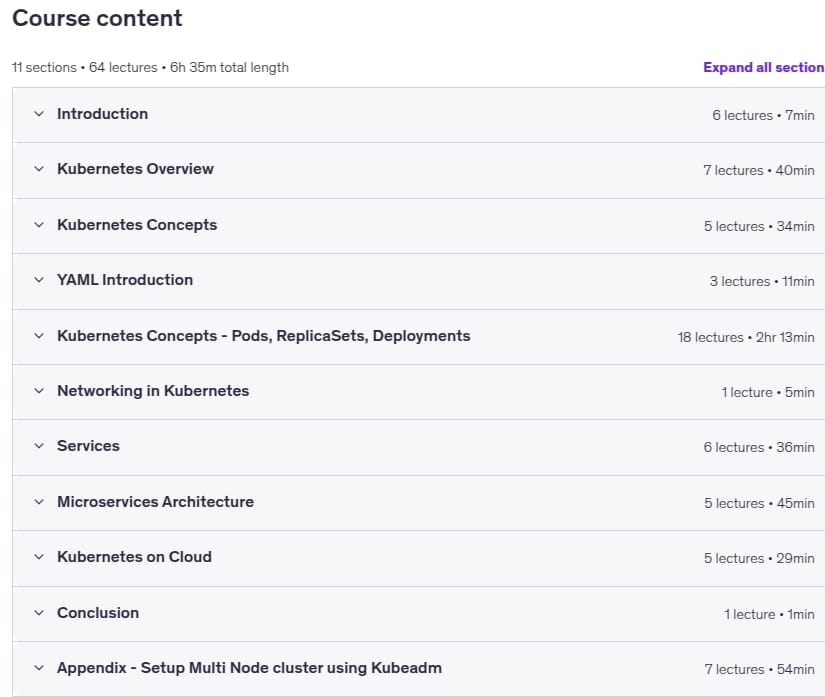The height and width of the screenshot is (697, 825).
Task: Open the Introduction section title
Action: [x=103, y=114]
